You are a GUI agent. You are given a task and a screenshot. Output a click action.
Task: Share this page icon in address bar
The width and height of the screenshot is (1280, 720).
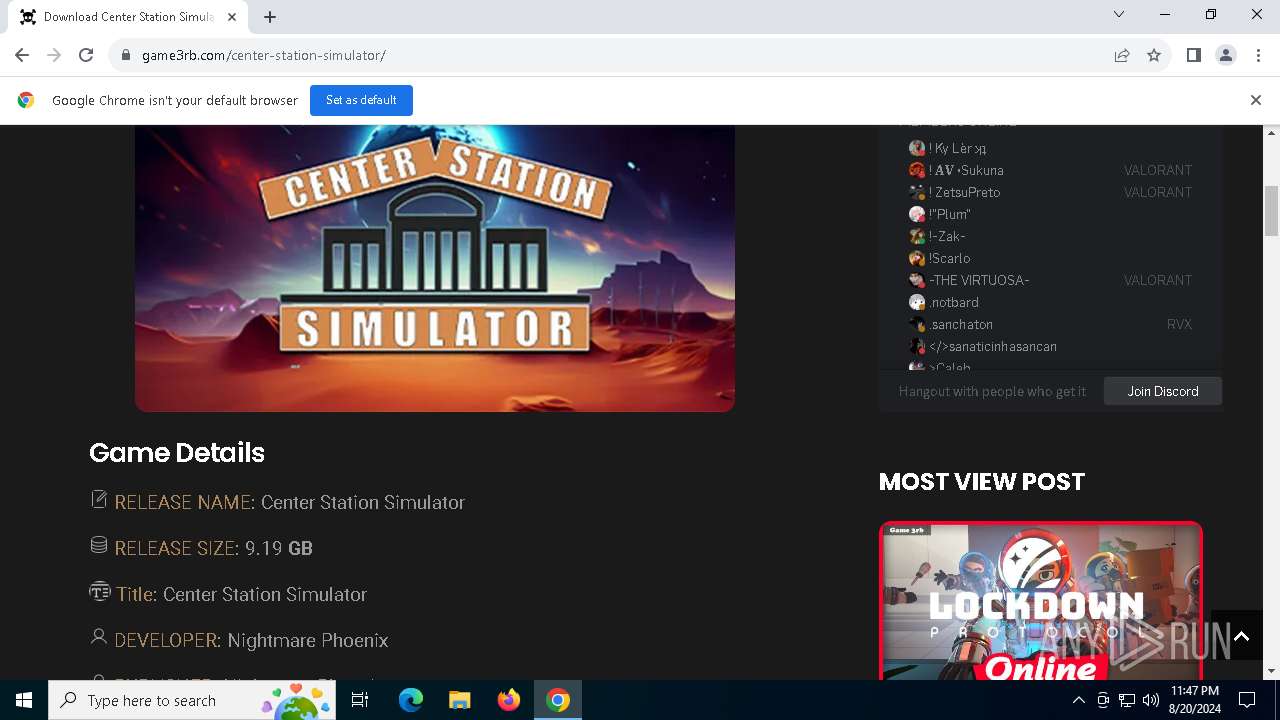[x=1122, y=55]
